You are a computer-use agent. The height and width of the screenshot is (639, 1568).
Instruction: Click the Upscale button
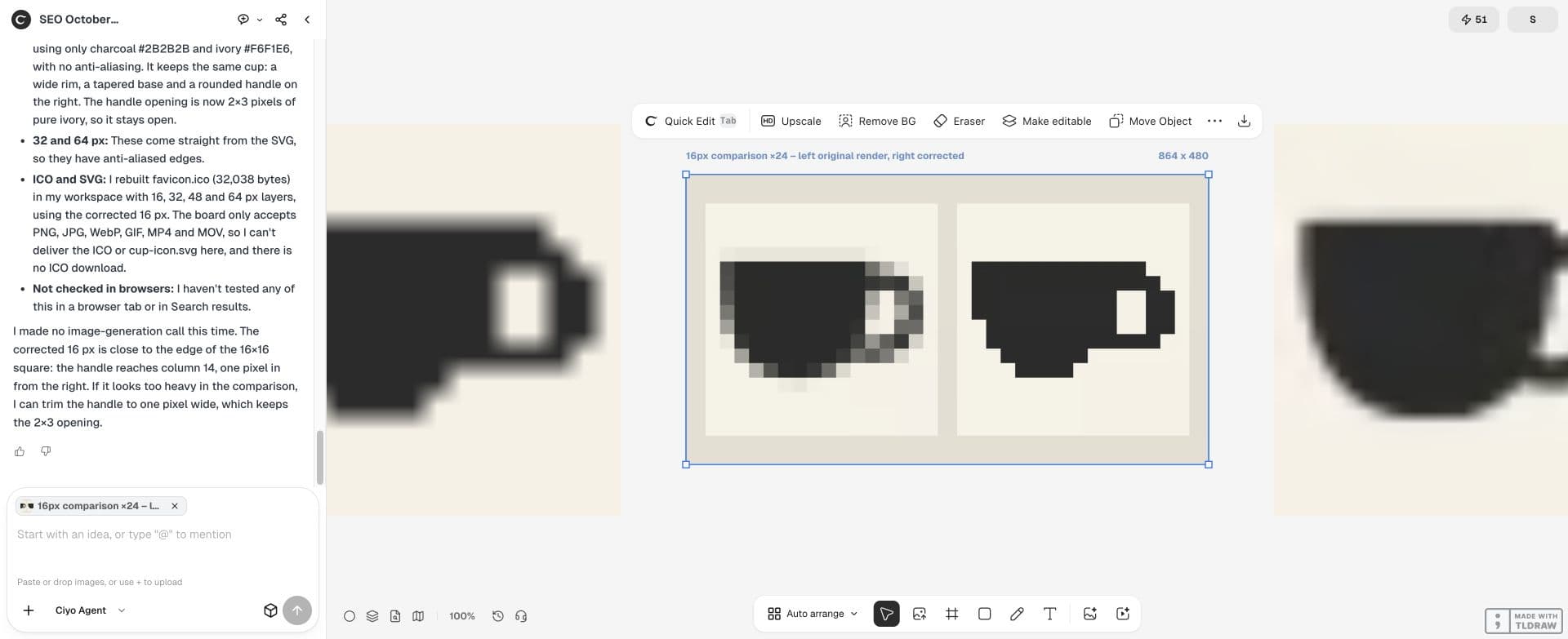pyautogui.click(x=791, y=121)
